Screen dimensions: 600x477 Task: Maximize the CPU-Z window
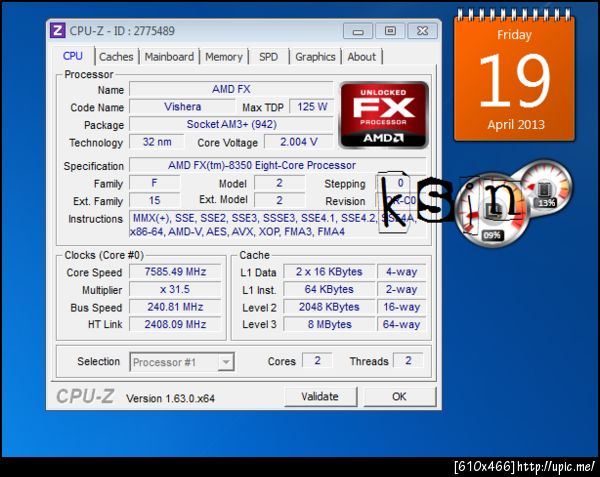[390, 31]
